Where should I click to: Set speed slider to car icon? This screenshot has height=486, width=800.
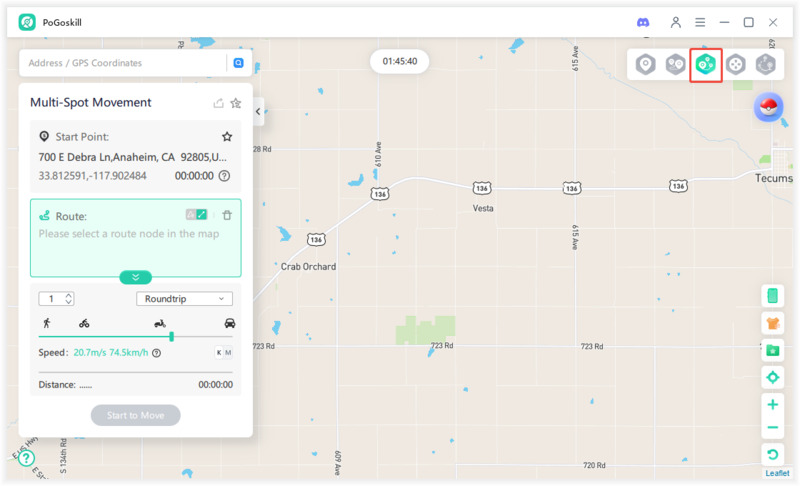230,323
